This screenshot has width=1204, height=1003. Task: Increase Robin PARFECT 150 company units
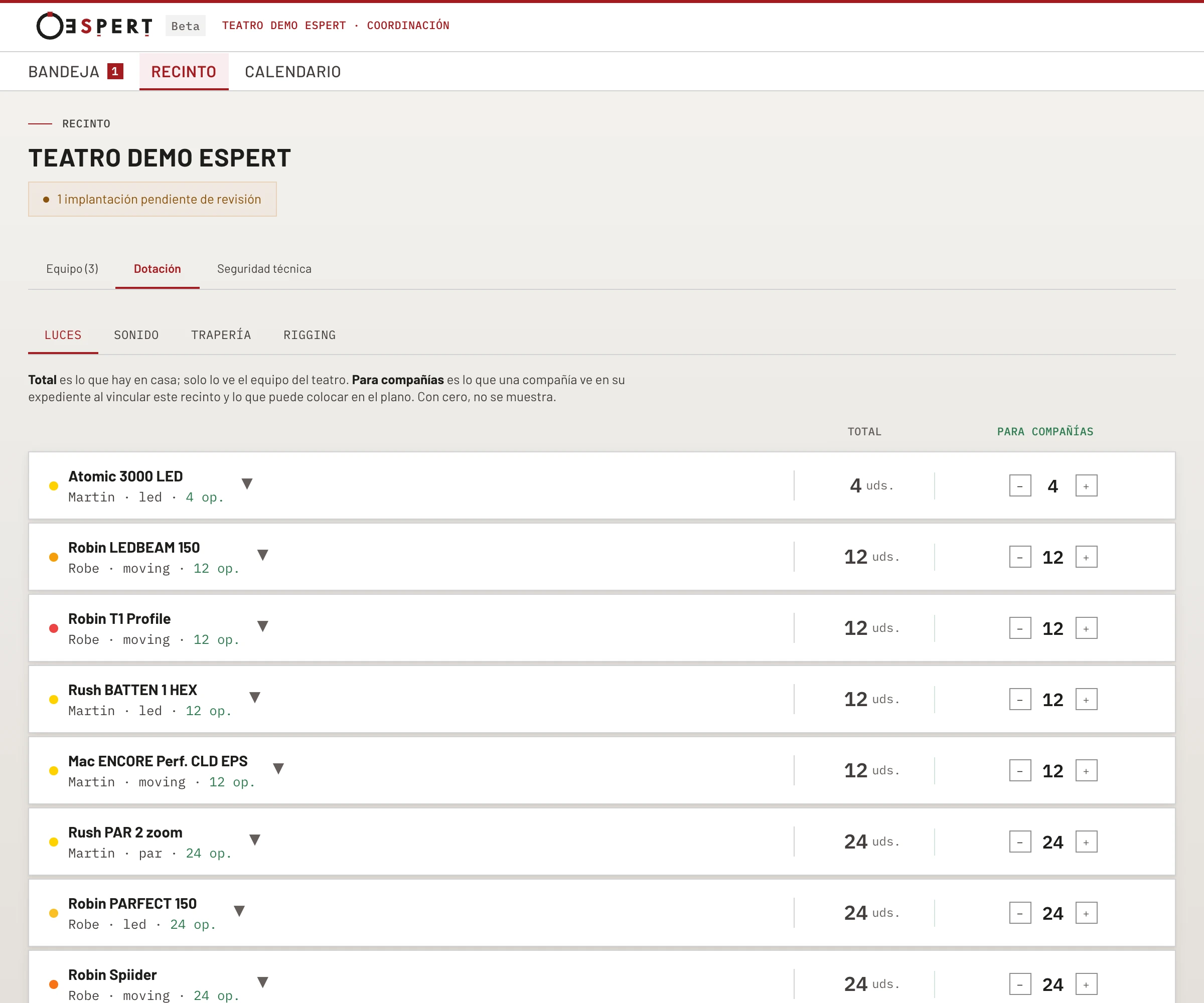(1086, 913)
